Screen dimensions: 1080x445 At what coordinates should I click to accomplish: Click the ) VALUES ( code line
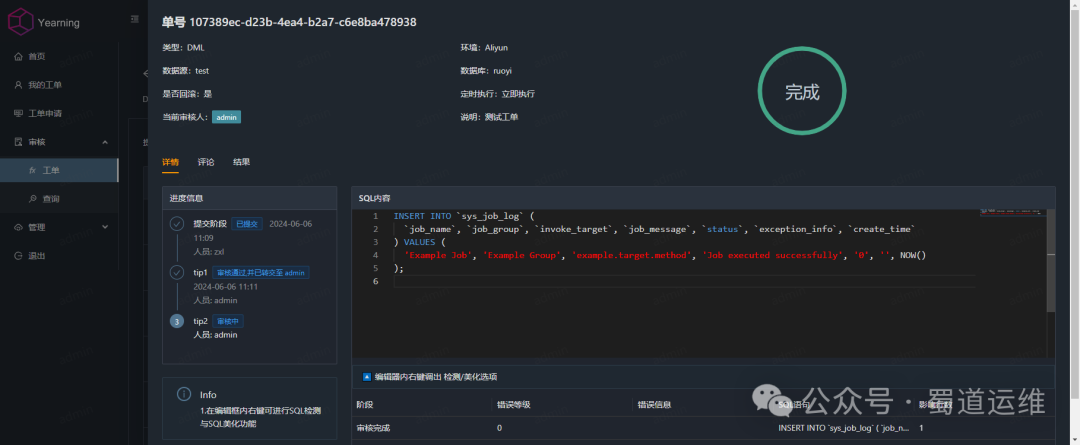click(x=420, y=242)
